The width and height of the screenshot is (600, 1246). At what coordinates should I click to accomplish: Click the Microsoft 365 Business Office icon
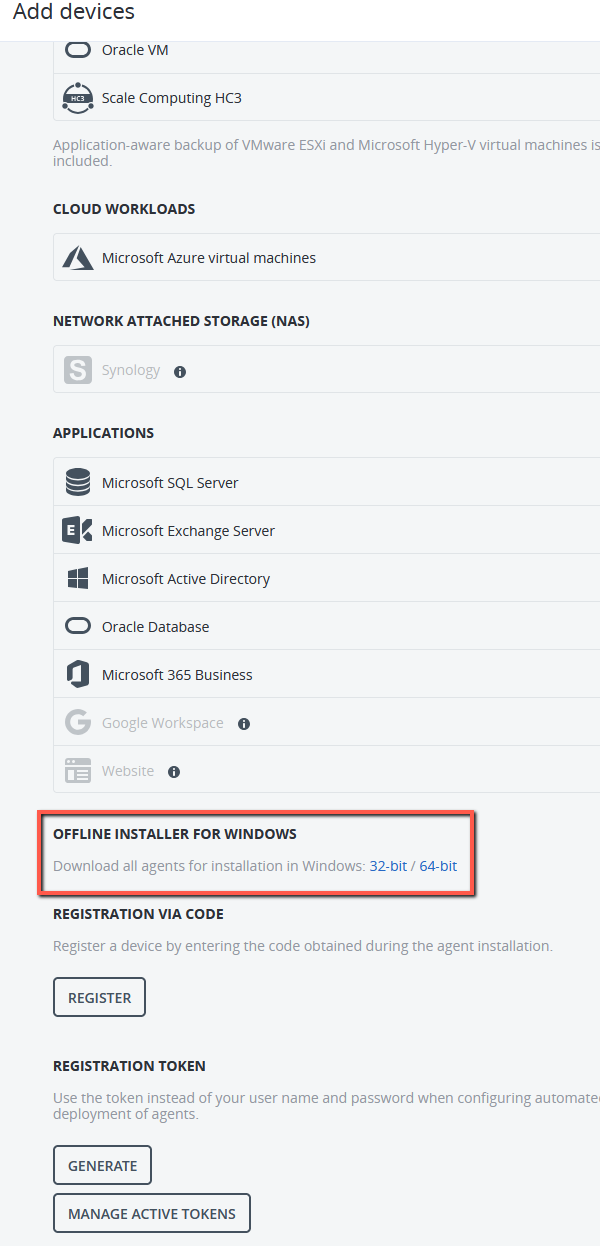tap(78, 675)
